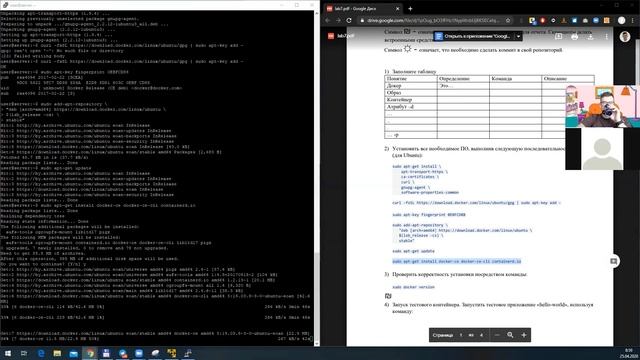Screen dimensions: 640x360
Task: Click the page number field in viewer
Action: pos(461,335)
